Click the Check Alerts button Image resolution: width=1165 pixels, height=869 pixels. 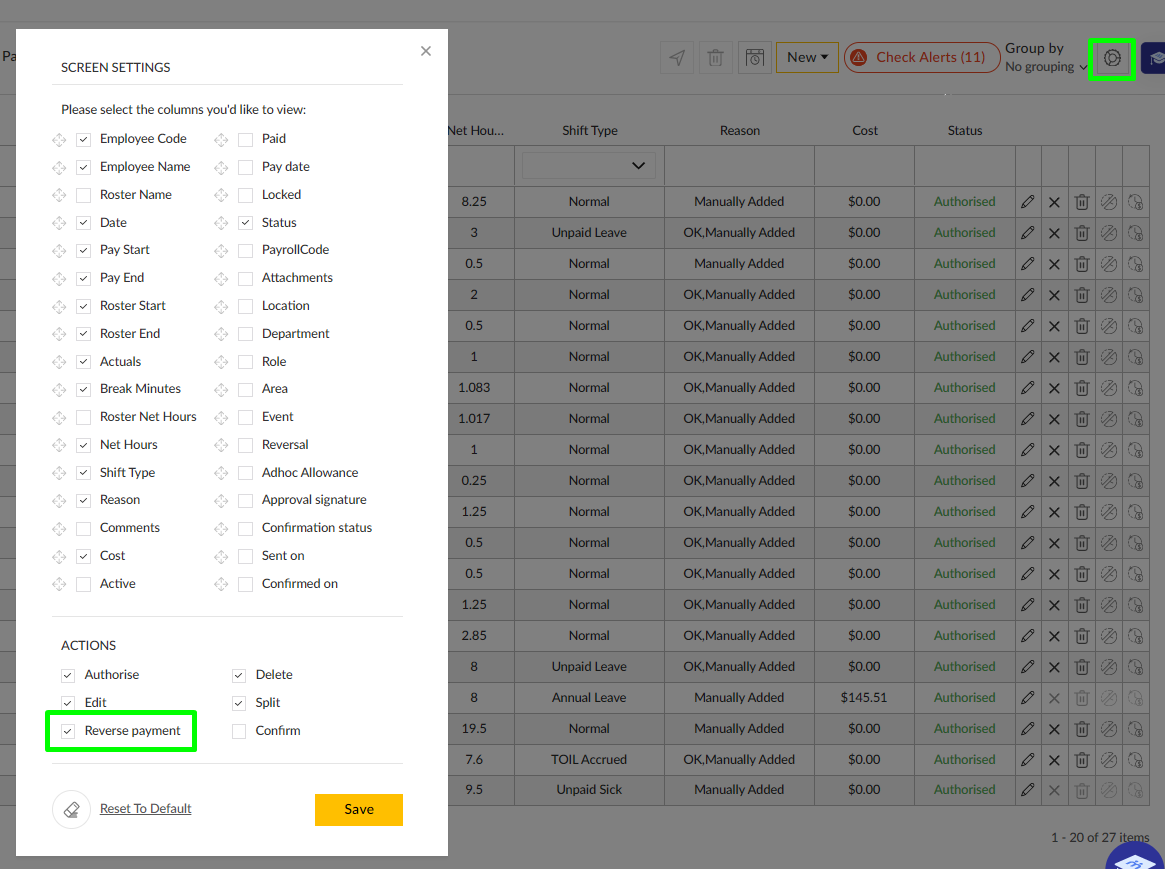[921, 57]
